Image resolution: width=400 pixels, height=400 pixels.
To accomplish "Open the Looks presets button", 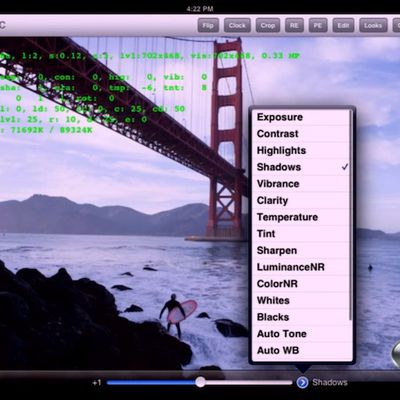I will coord(373,25).
